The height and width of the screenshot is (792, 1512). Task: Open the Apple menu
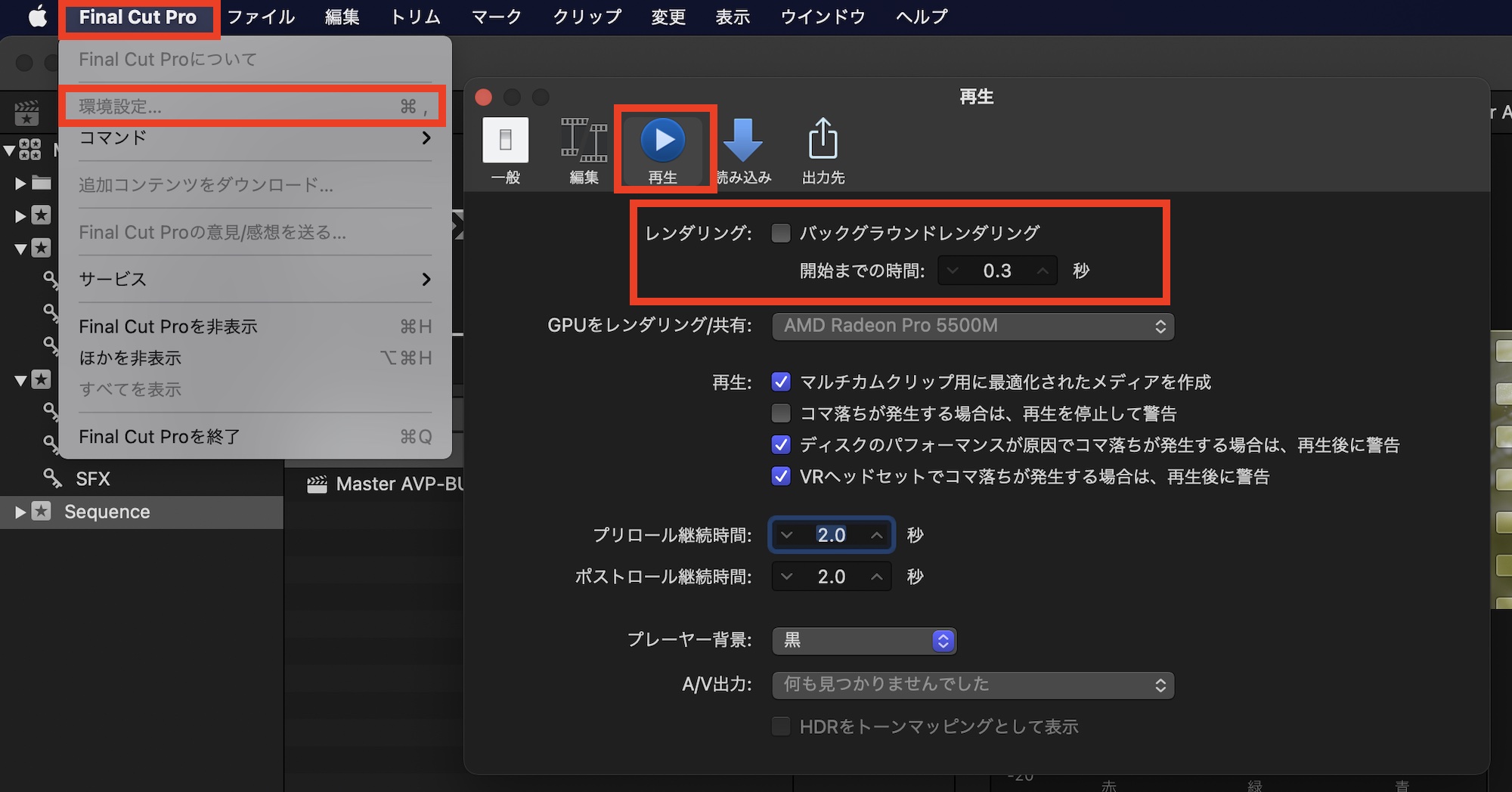point(38,17)
